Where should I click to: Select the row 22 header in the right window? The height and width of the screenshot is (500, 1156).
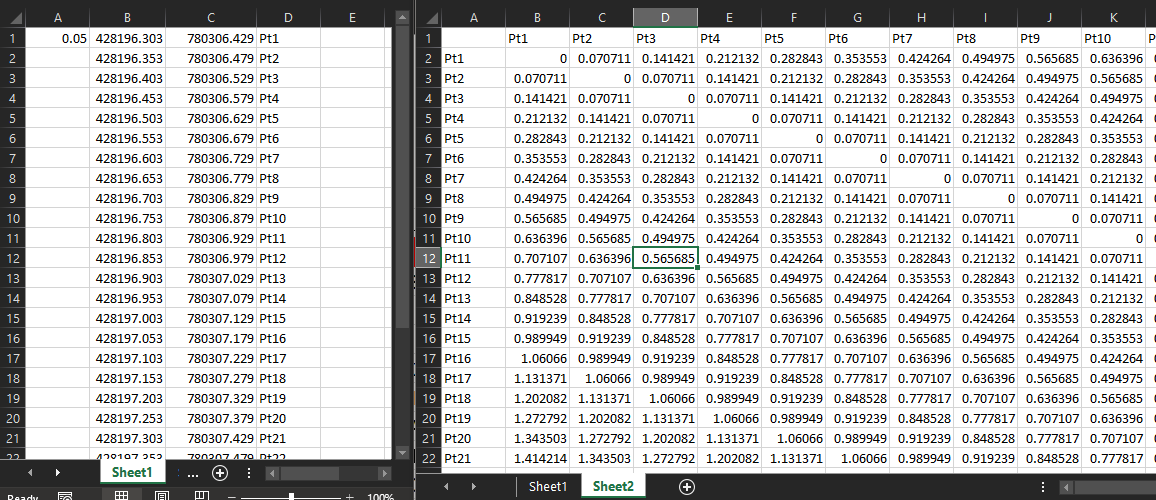[x=431, y=458]
